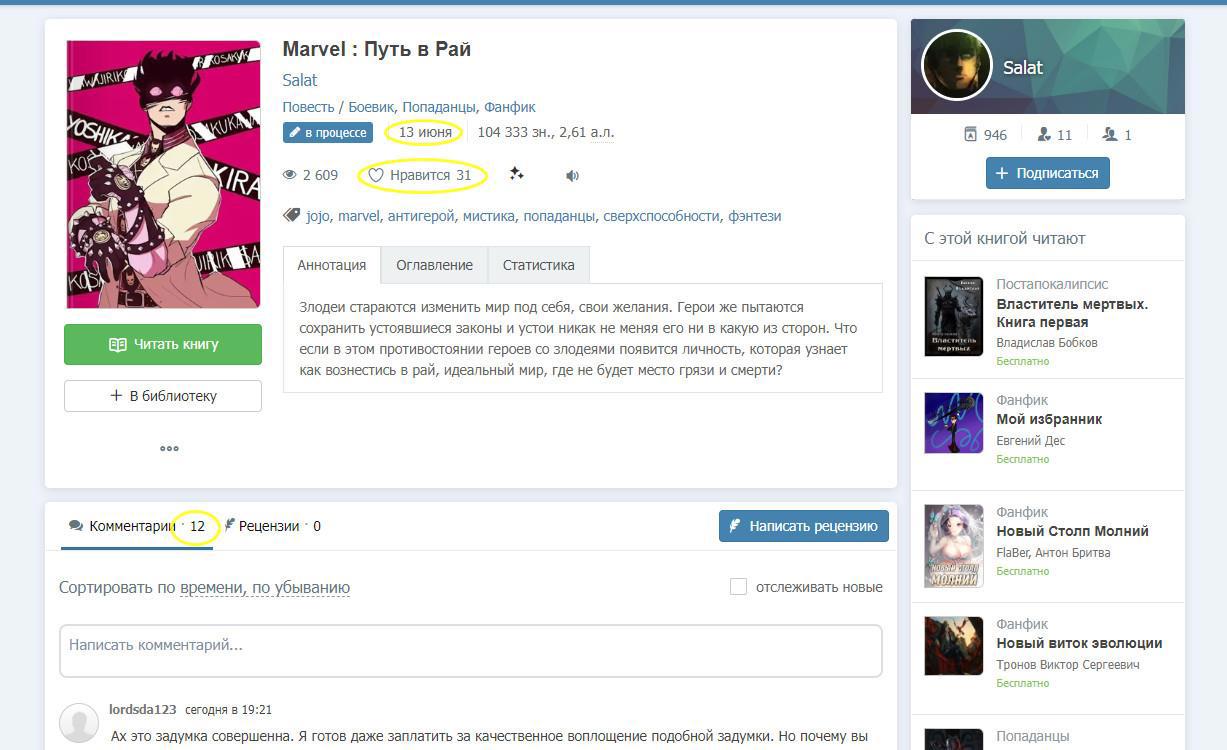Open the Властитель мертвых. Книга первая title
Screen dimensions: 1227x750
click(x=1072, y=313)
